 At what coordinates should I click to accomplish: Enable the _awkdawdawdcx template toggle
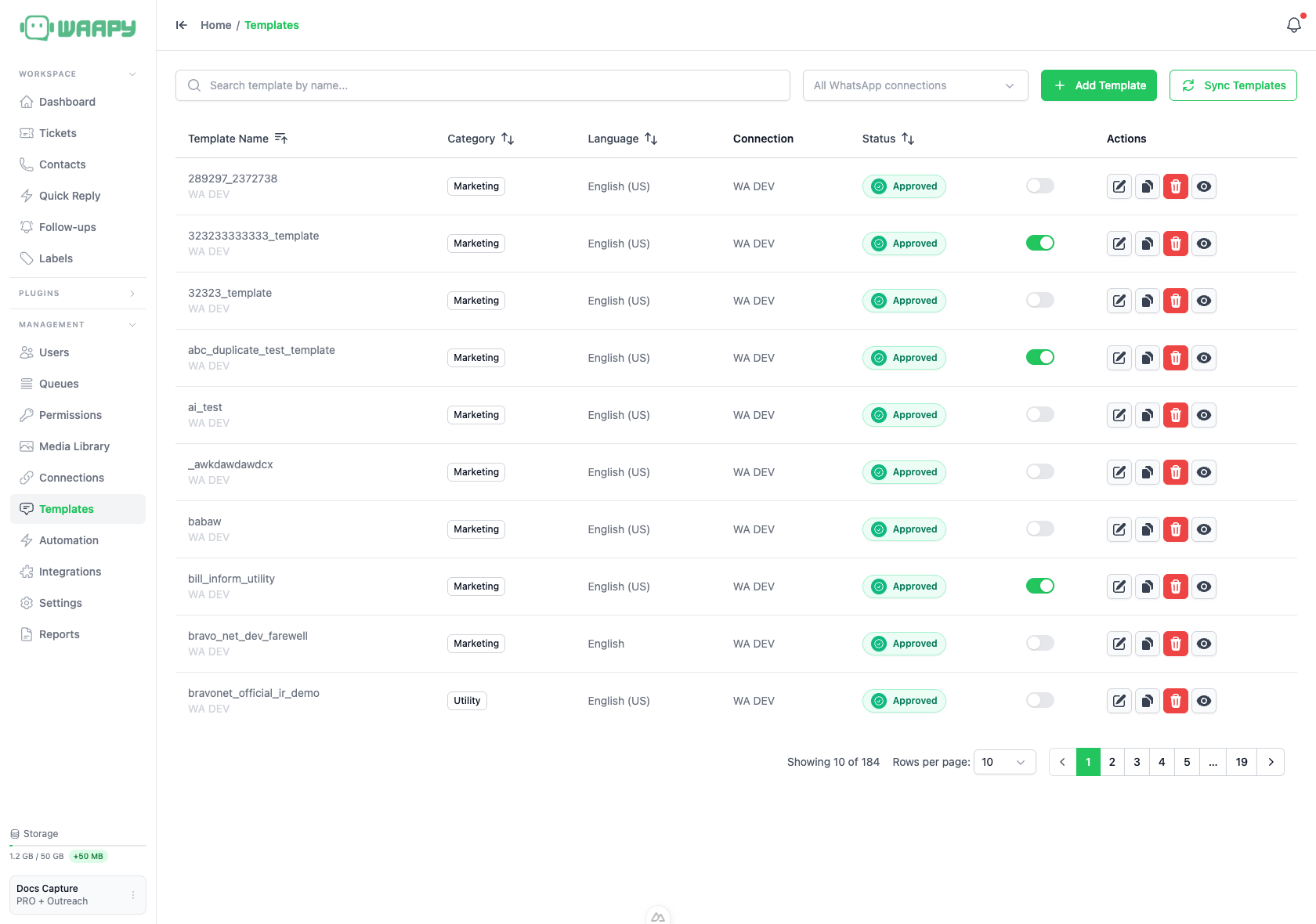[x=1040, y=471]
